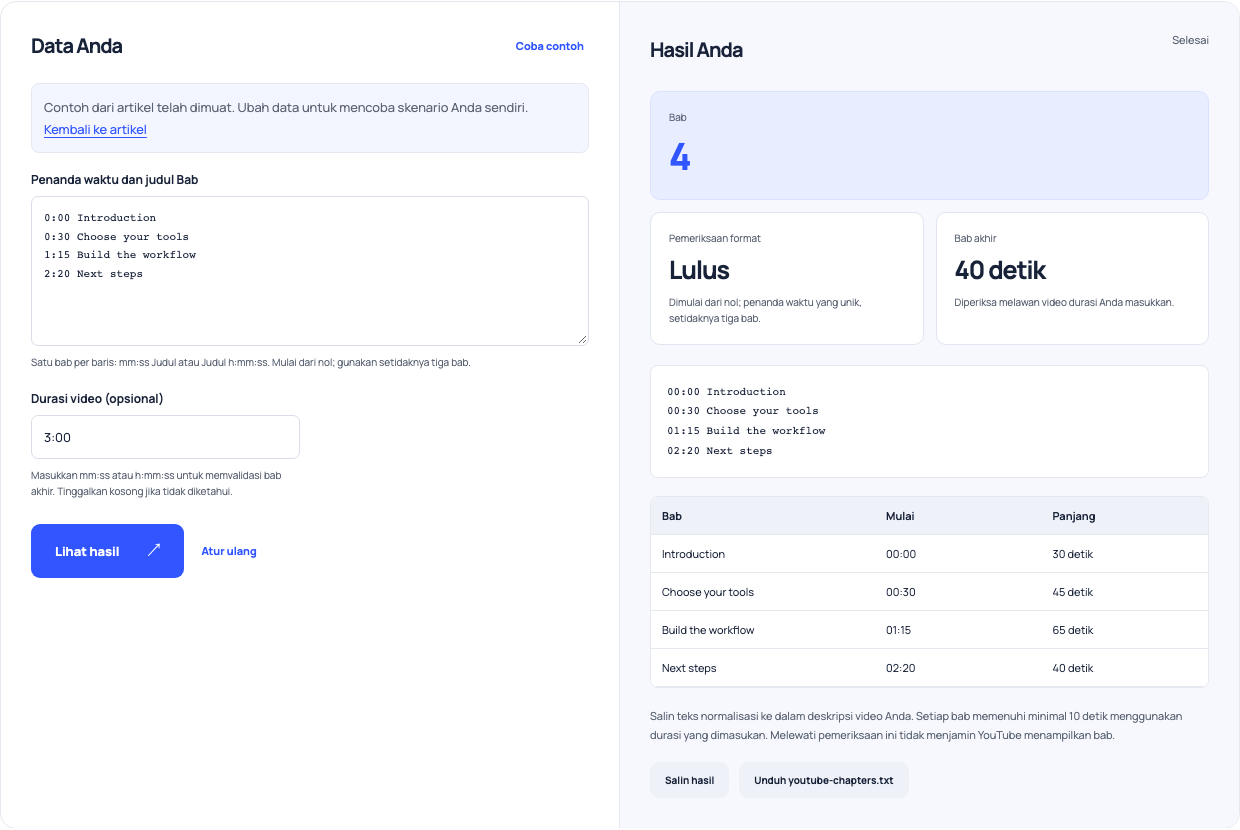
Task: Click inside the chapter timestamps textarea
Action: click(310, 271)
